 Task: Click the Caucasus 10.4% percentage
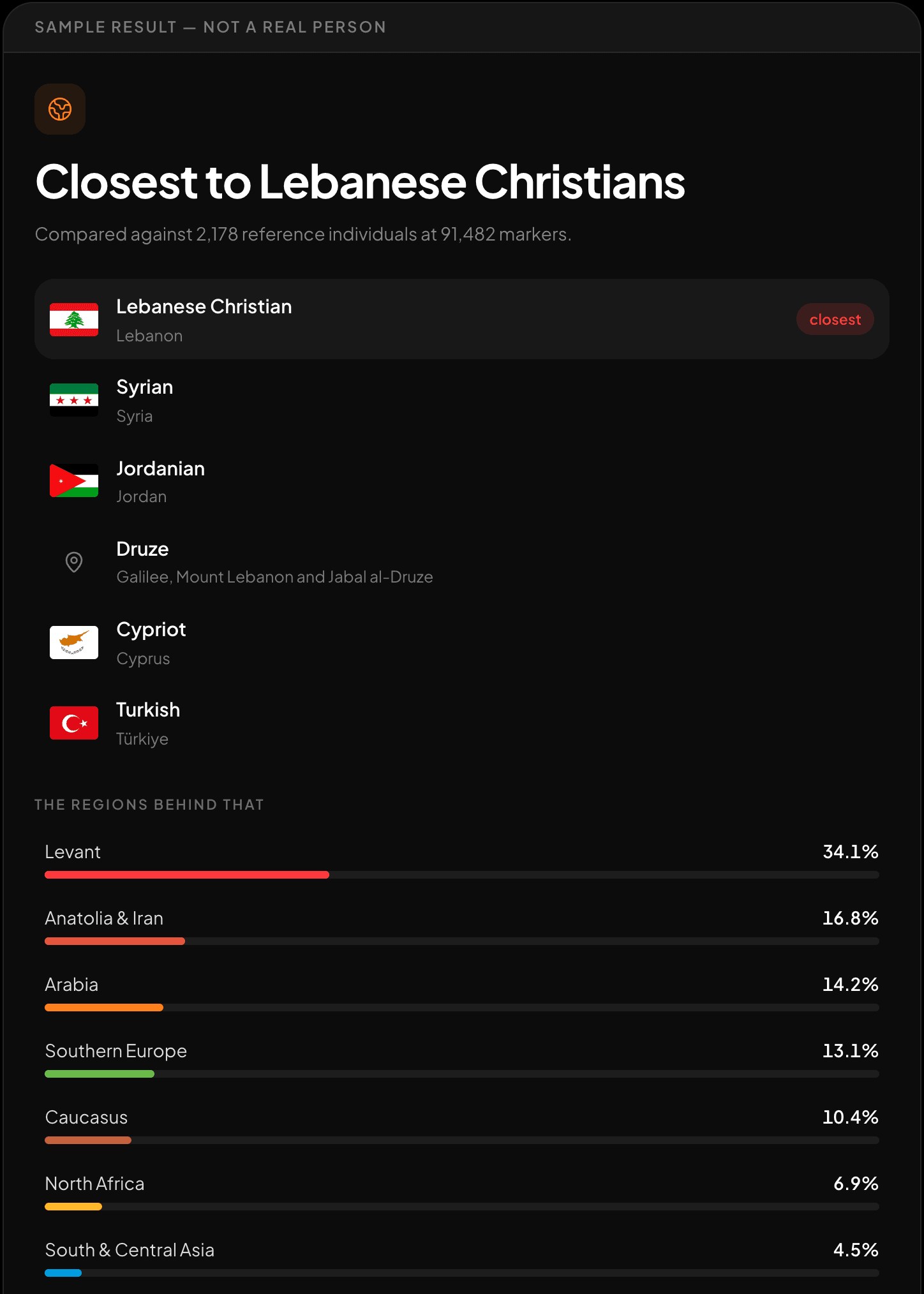coord(850,1117)
